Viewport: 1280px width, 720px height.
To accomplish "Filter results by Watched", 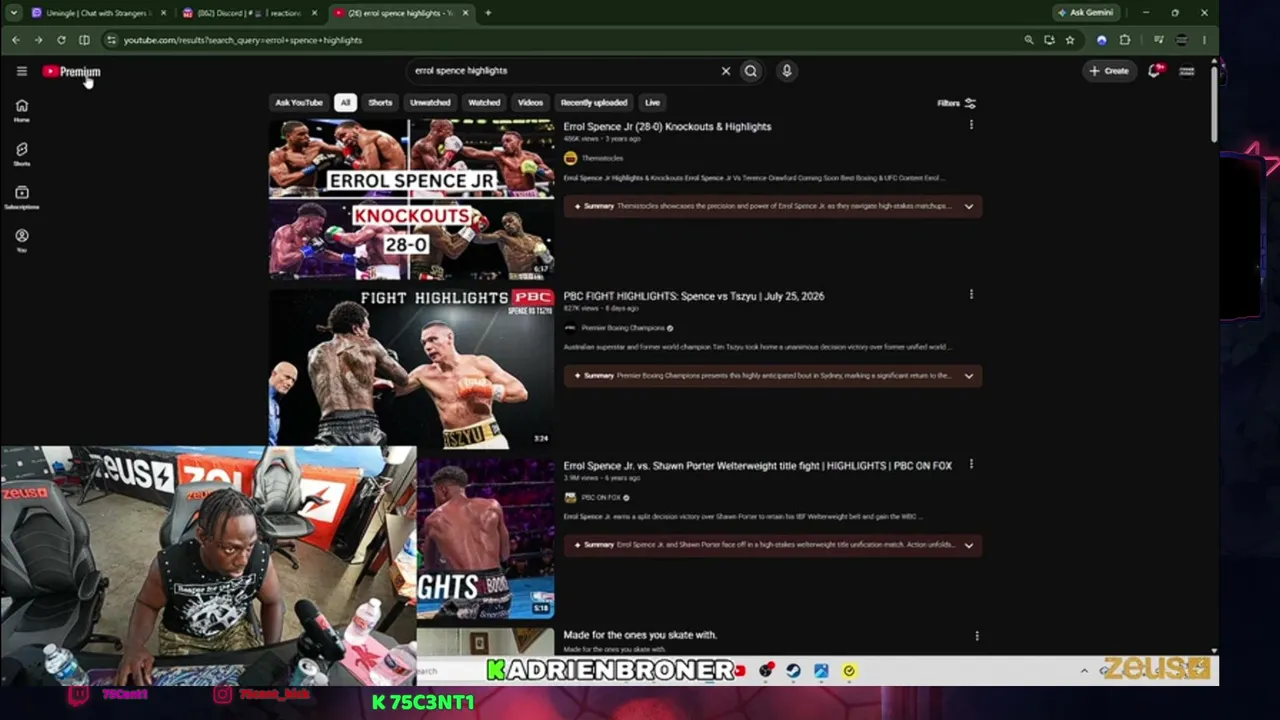I will 484,102.
